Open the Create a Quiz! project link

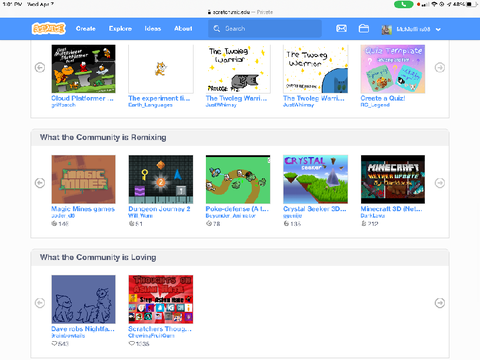[x=383, y=98]
